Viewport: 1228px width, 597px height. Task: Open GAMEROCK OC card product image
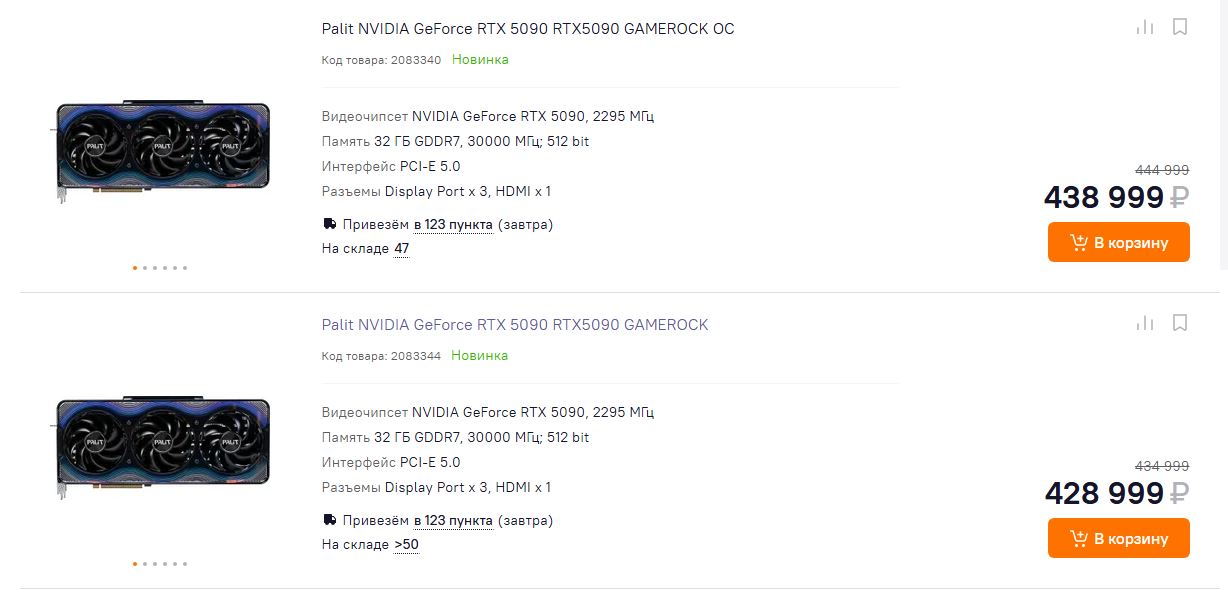tap(162, 151)
